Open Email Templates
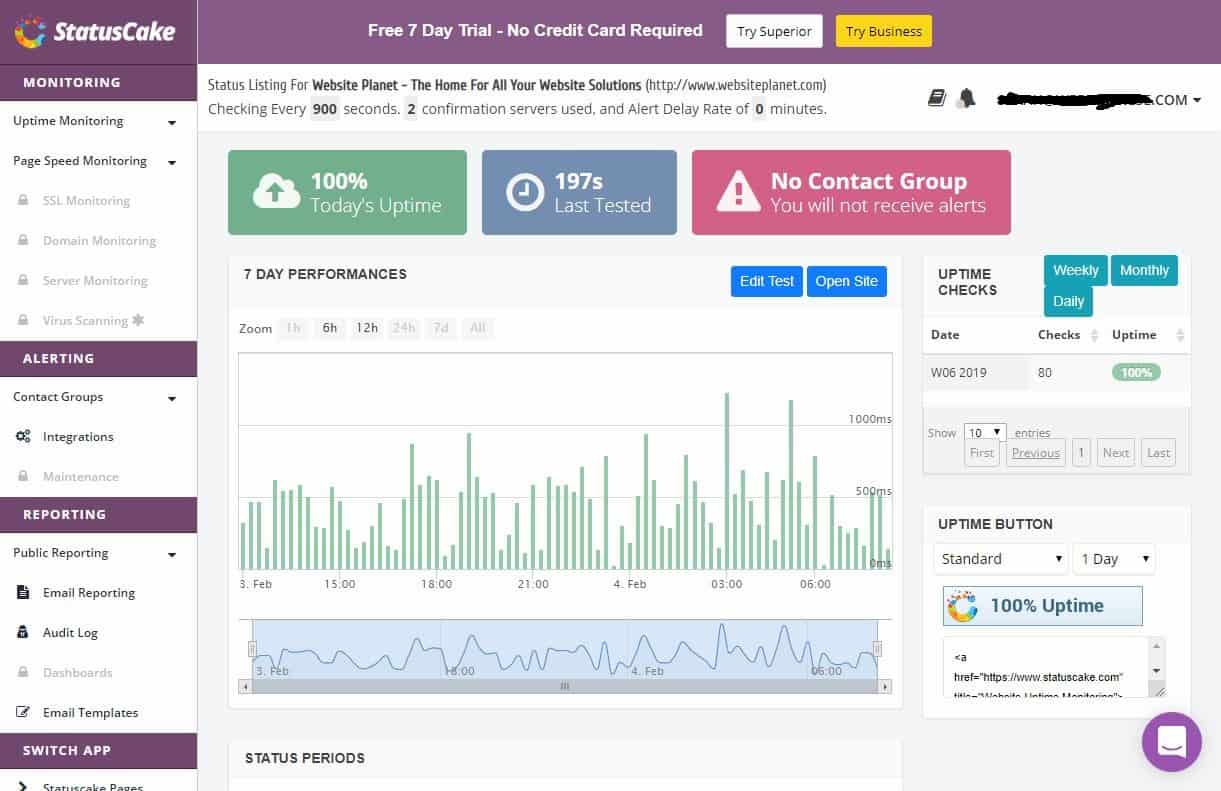The width and height of the screenshot is (1221, 791). 88,712
